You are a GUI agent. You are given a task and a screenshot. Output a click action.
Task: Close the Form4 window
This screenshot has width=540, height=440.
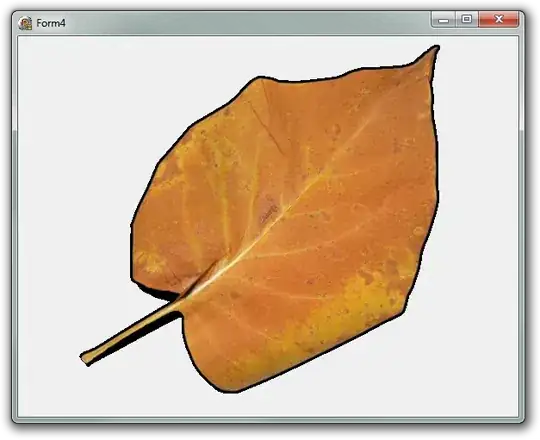pyautogui.click(x=499, y=20)
